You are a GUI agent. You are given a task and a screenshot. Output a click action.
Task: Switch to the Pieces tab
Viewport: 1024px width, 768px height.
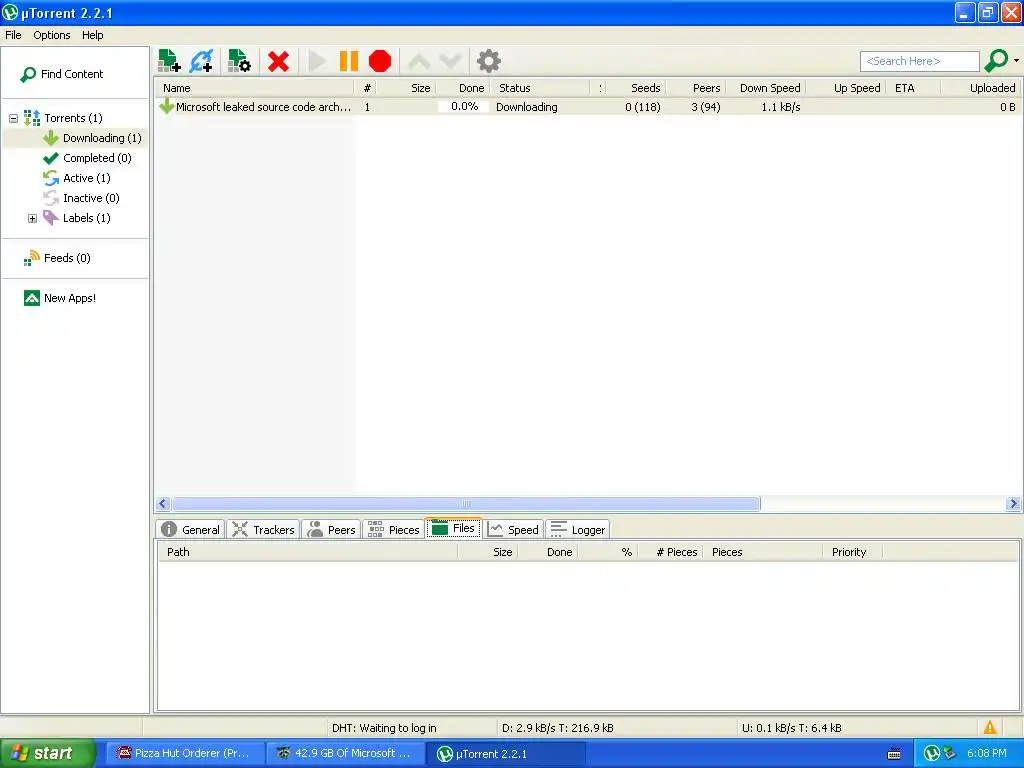(393, 530)
